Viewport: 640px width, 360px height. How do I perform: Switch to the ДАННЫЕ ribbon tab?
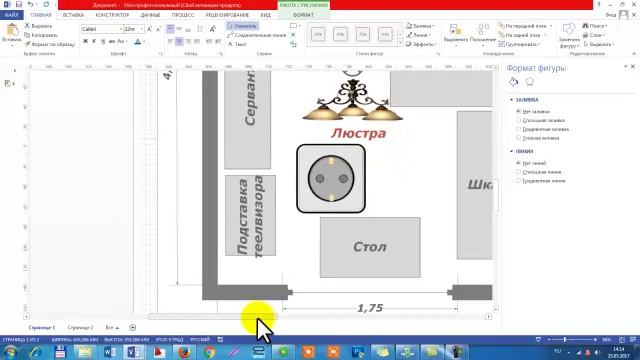coord(150,15)
